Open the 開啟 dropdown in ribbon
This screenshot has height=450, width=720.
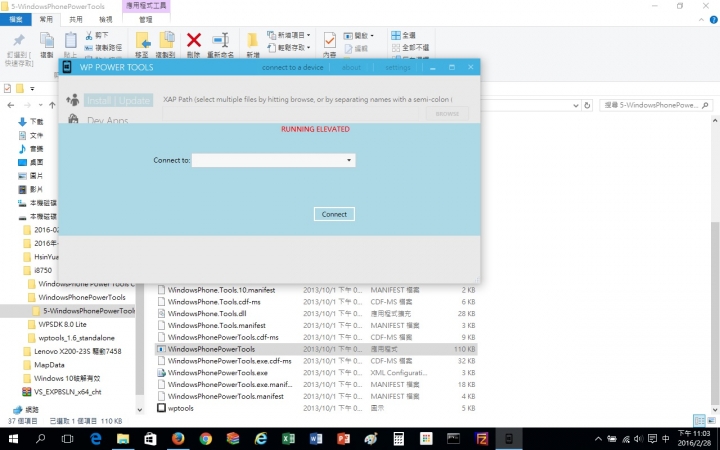[x=359, y=35]
